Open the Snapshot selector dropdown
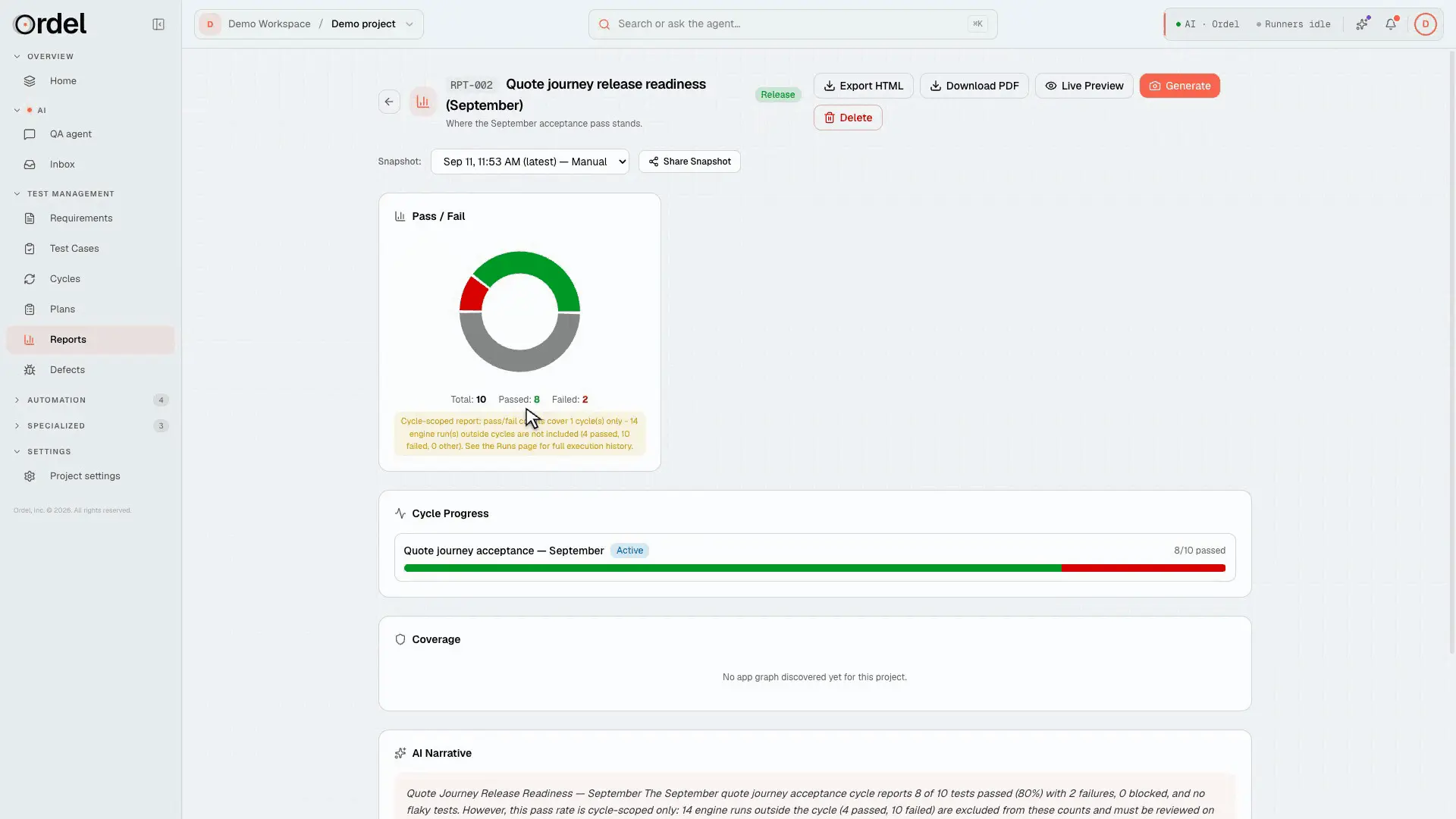 [530, 162]
